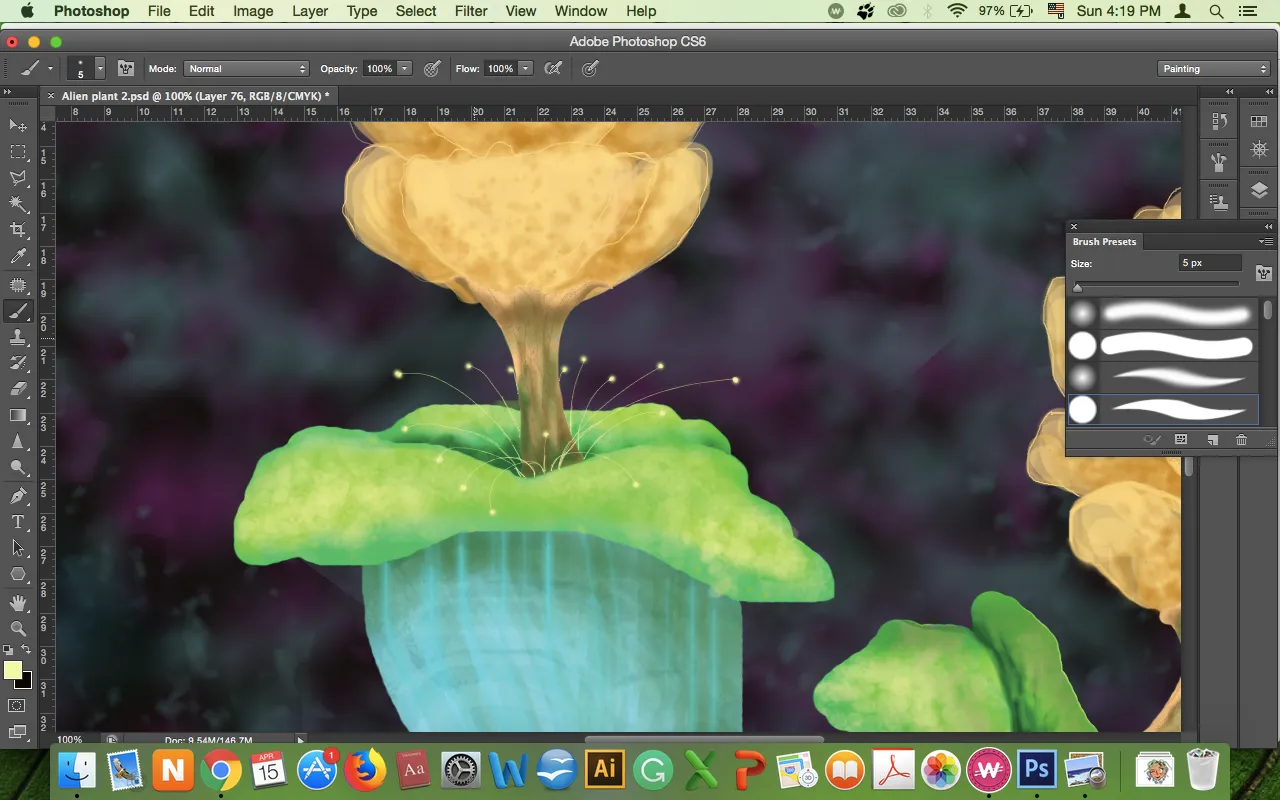Toggle pressure for brush size
The width and height of the screenshot is (1280, 800).
[591, 68]
